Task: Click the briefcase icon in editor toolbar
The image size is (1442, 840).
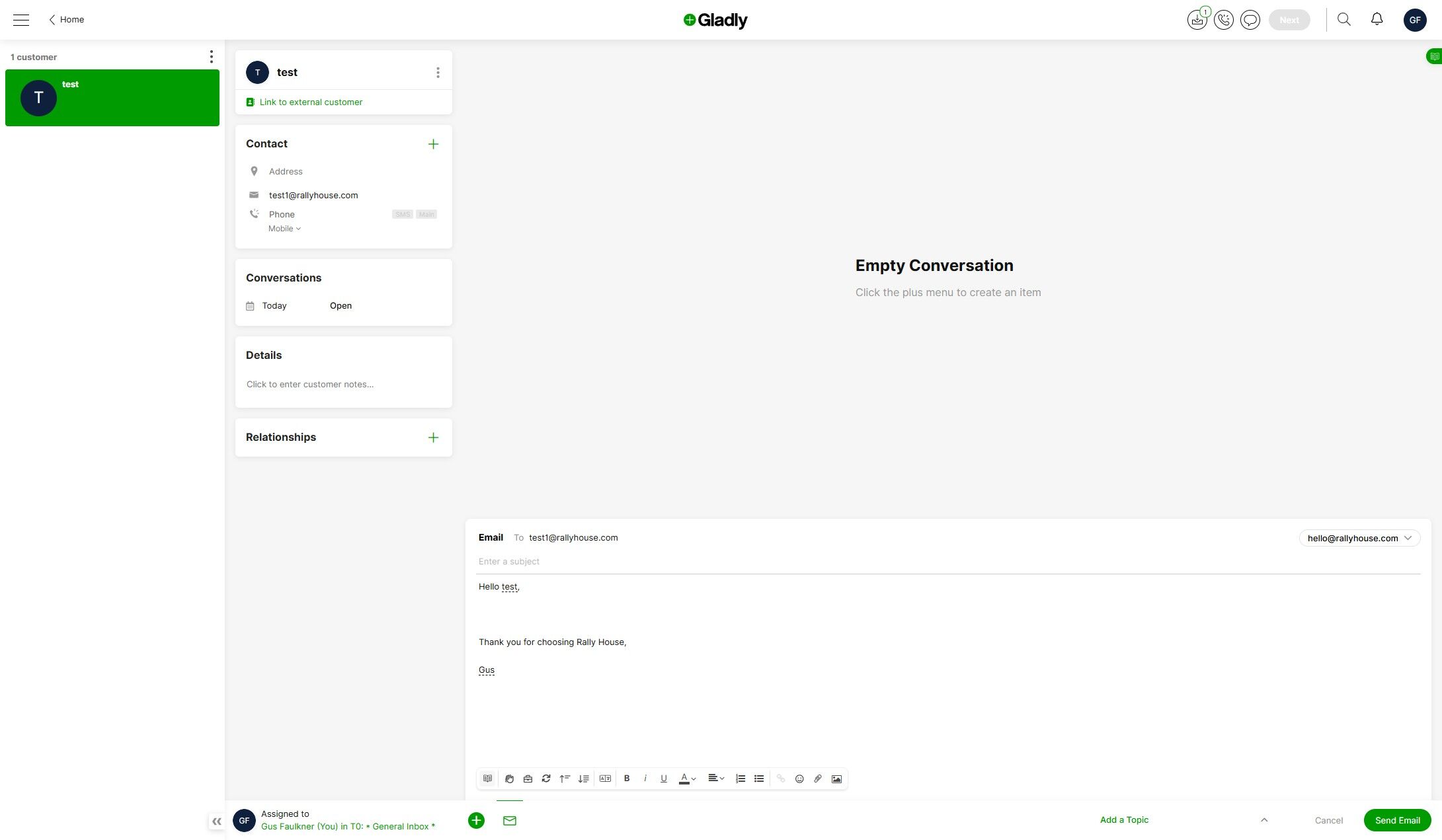Action: tap(528, 779)
